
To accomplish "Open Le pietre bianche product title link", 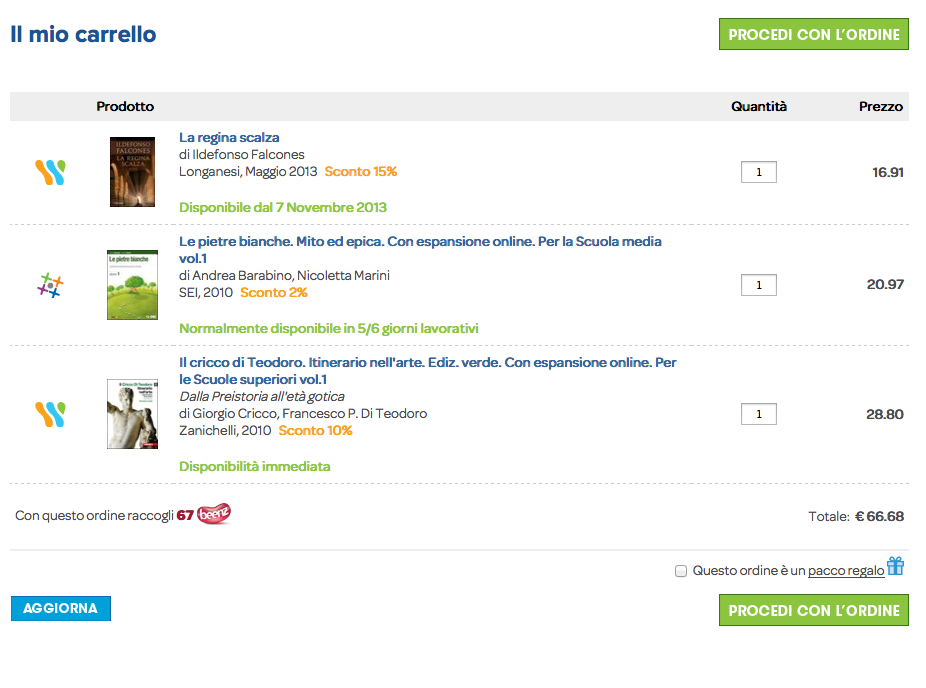I will click(x=420, y=250).
